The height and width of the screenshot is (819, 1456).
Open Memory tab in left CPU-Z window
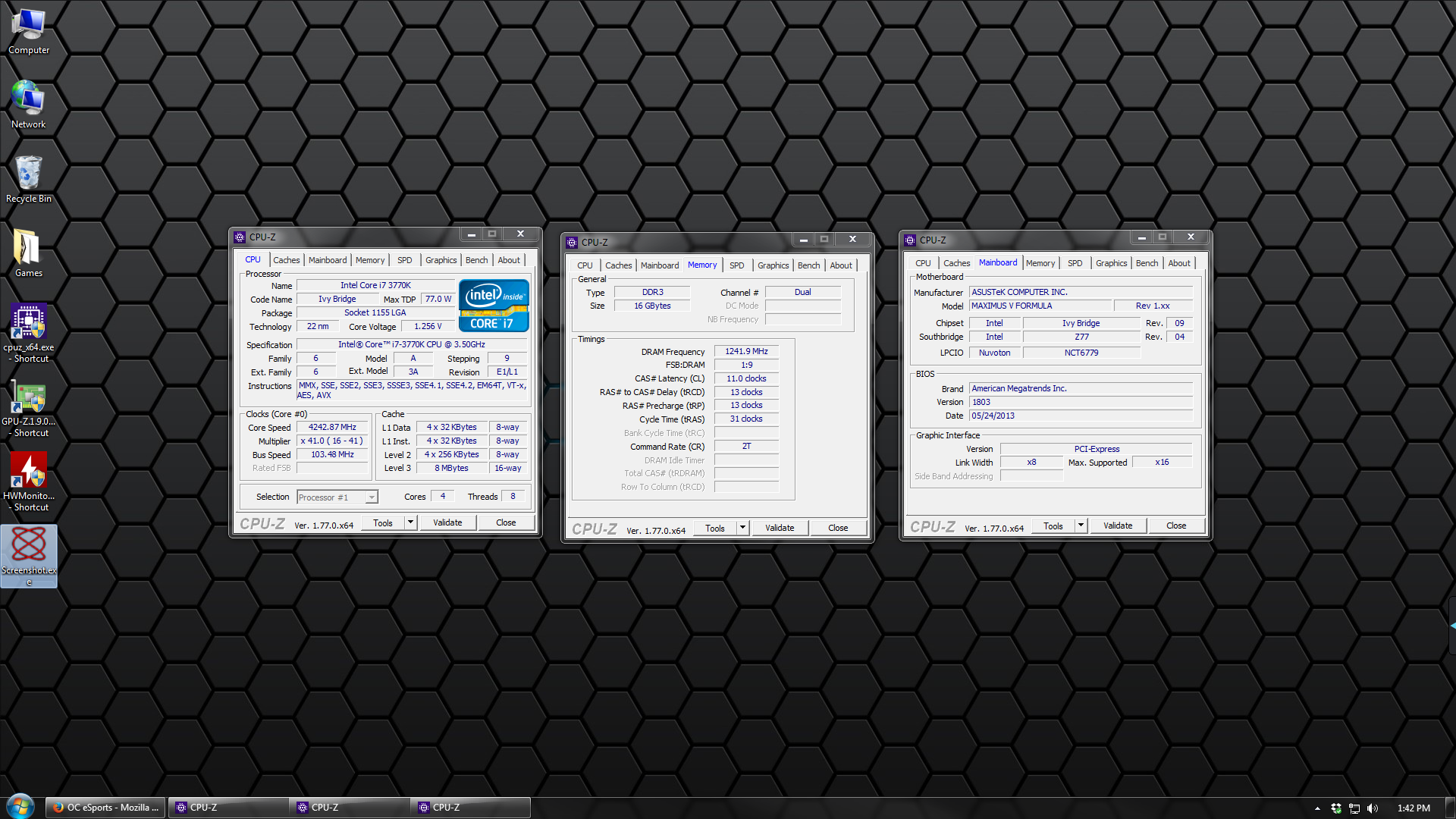pos(370,260)
